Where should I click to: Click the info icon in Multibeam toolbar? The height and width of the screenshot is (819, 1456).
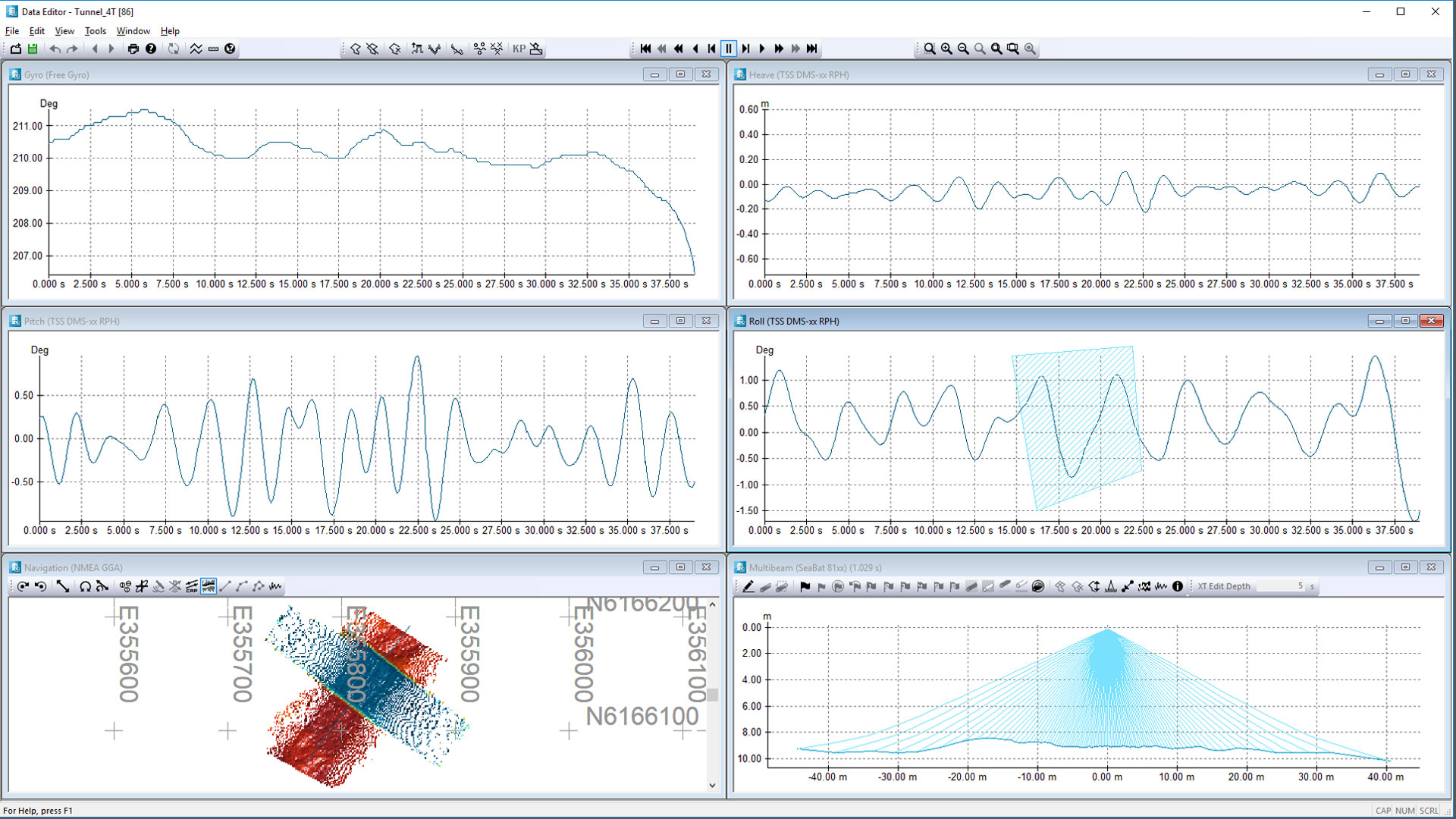(x=1178, y=586)
